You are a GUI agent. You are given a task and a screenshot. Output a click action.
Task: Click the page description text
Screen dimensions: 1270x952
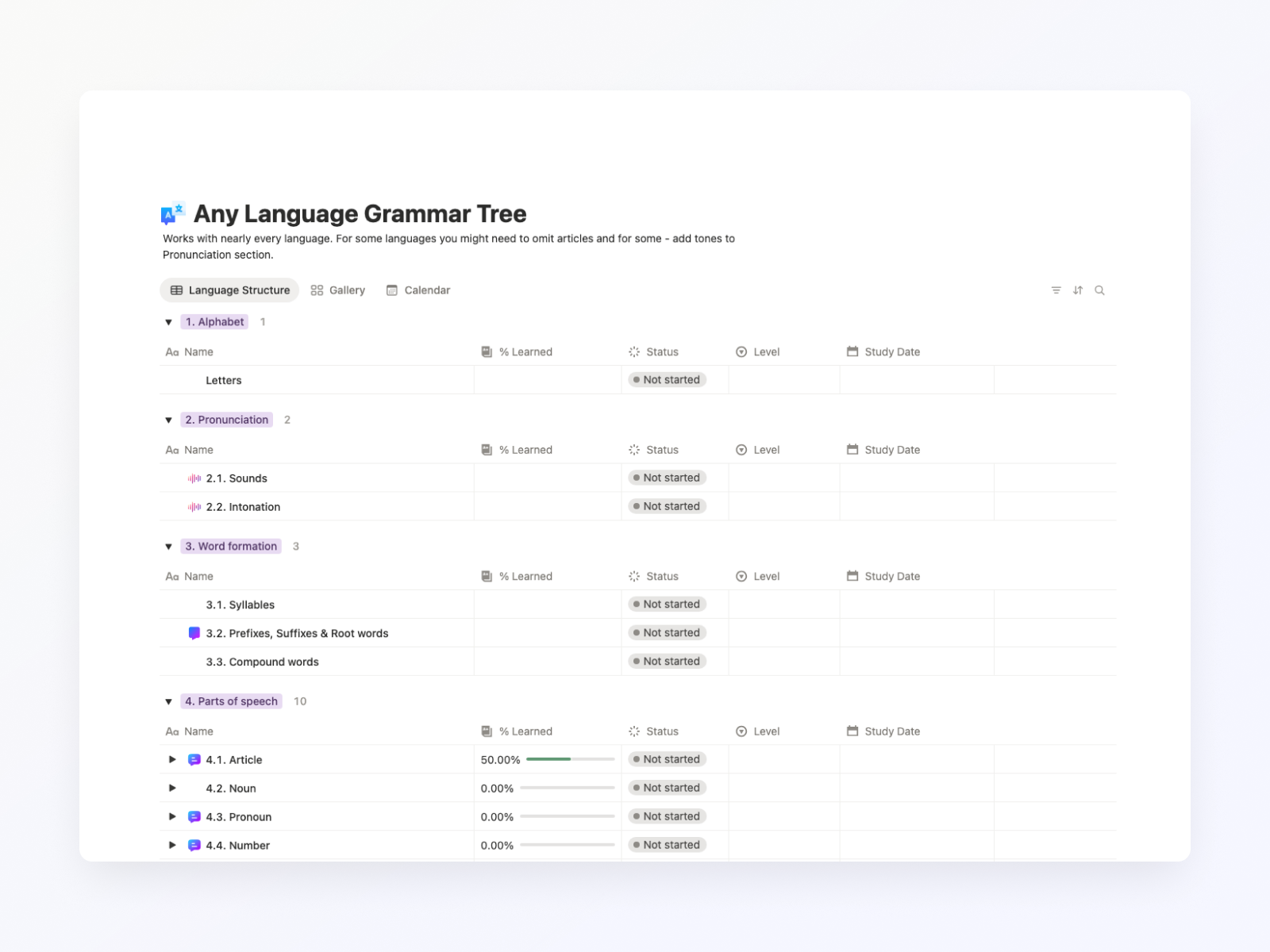click(448, 247)
